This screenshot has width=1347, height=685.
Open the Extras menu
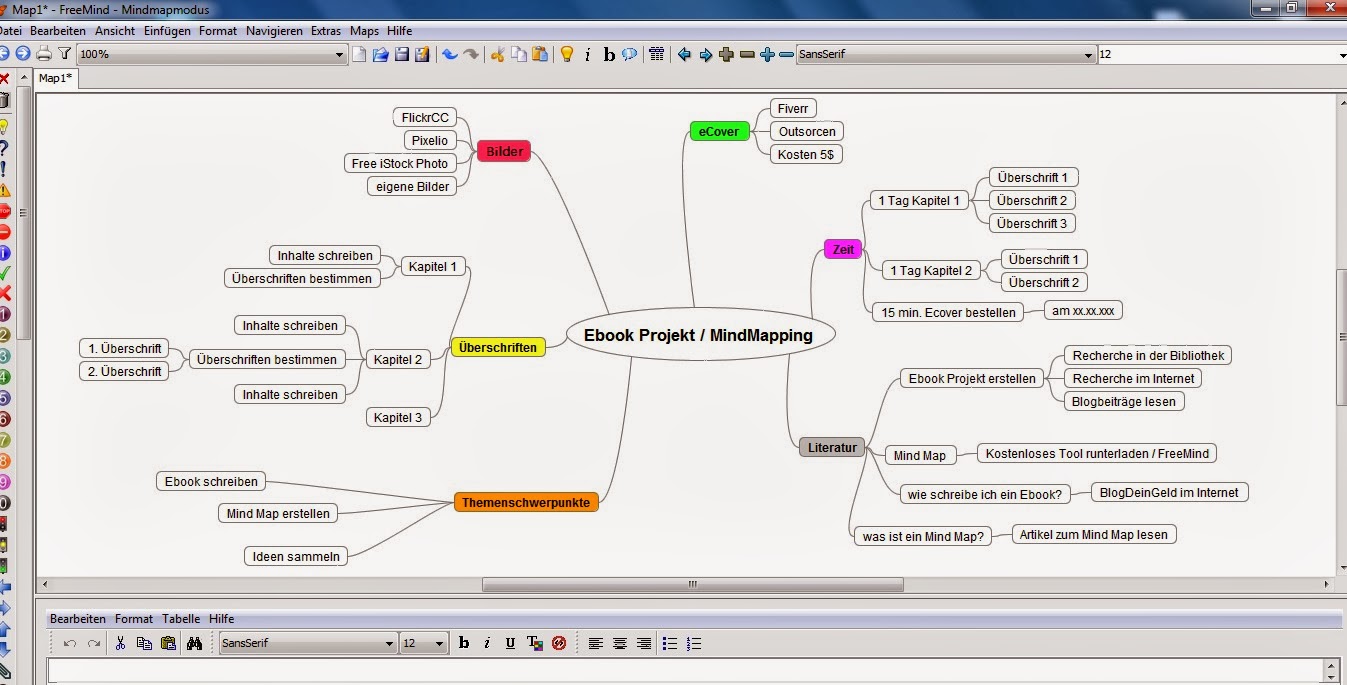[x=326, y=31]
